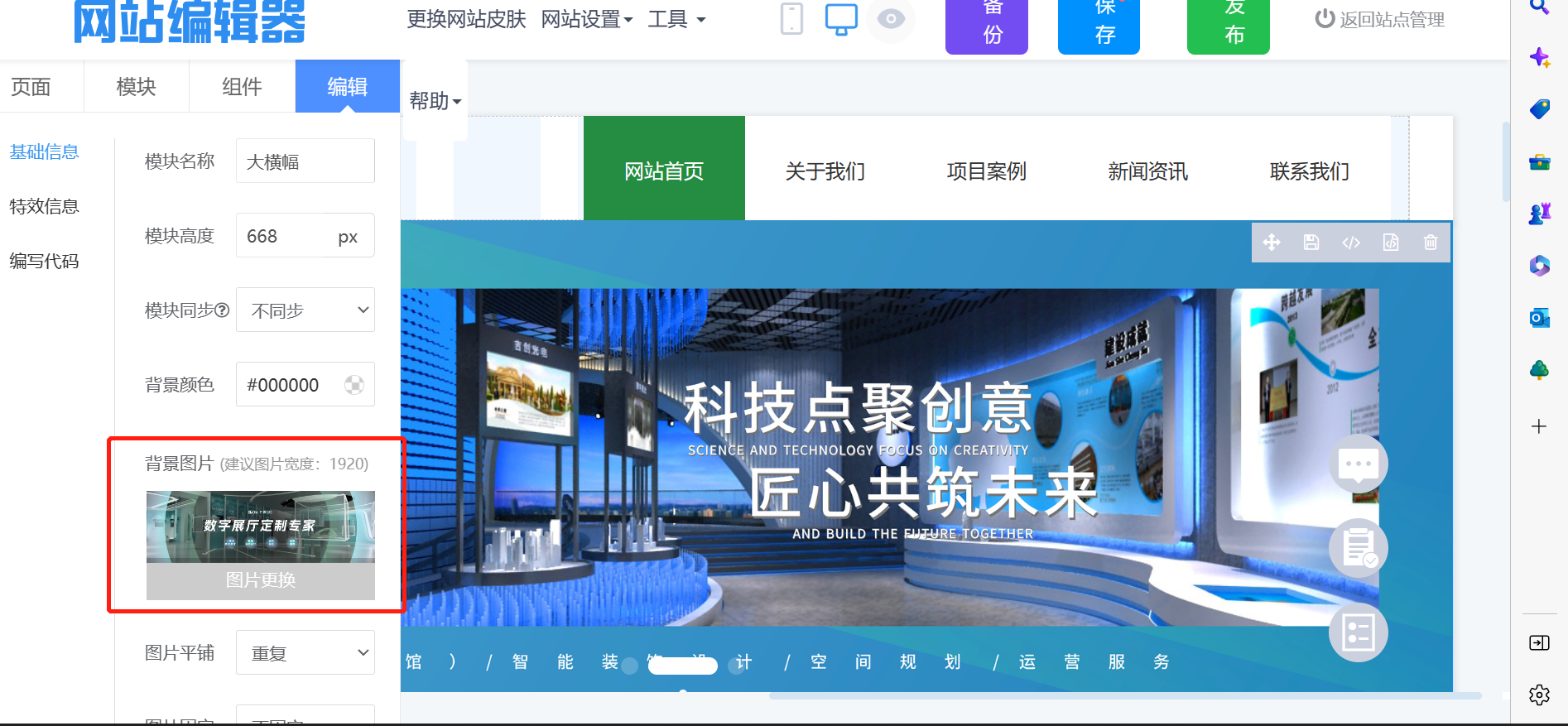The height and width of the screenshot is (726, 1568).
Task: Open the 新闻资讯 nav item
Action: (x=1148, y=171)
